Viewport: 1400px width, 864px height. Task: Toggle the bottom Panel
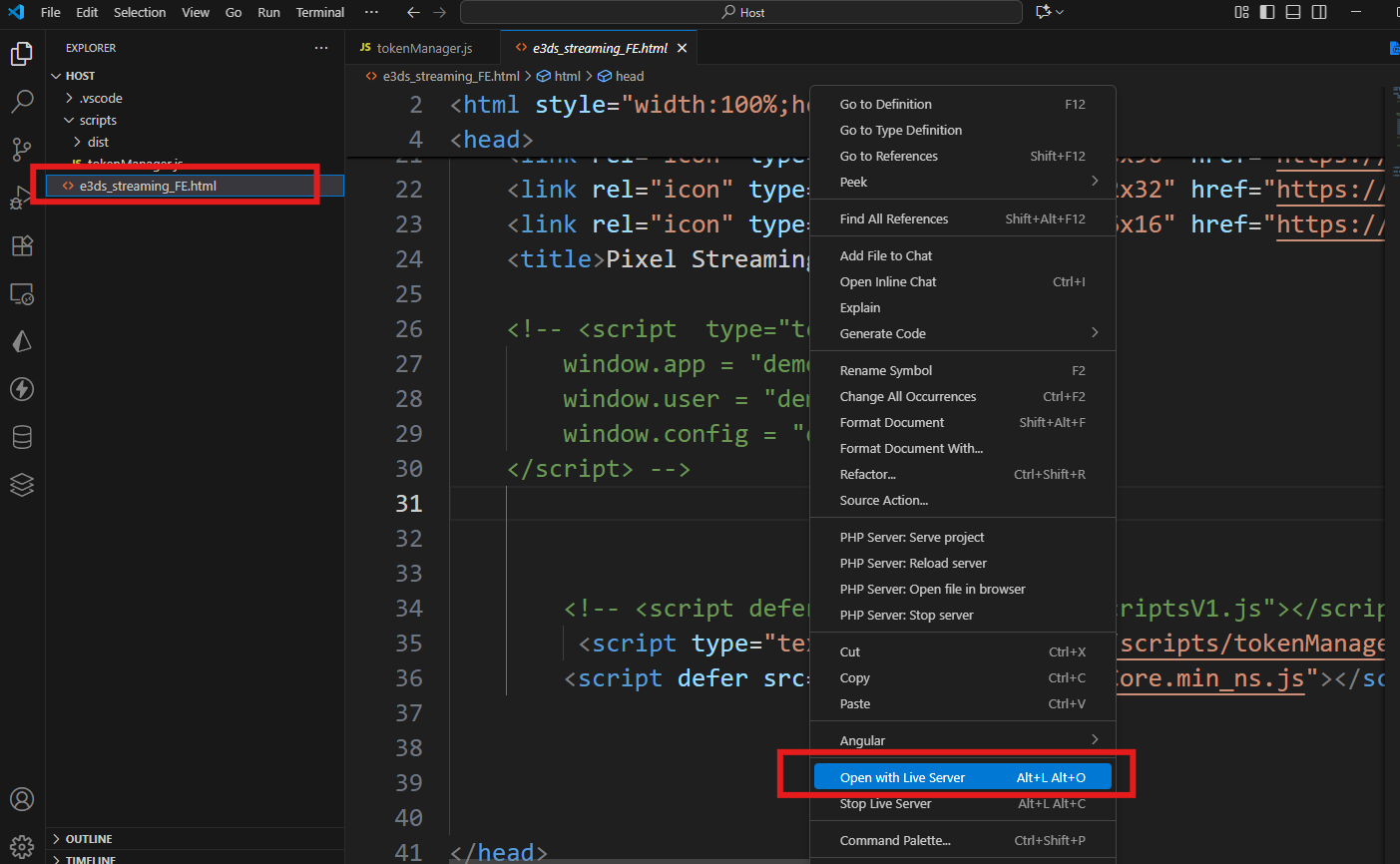point(1293,12)
